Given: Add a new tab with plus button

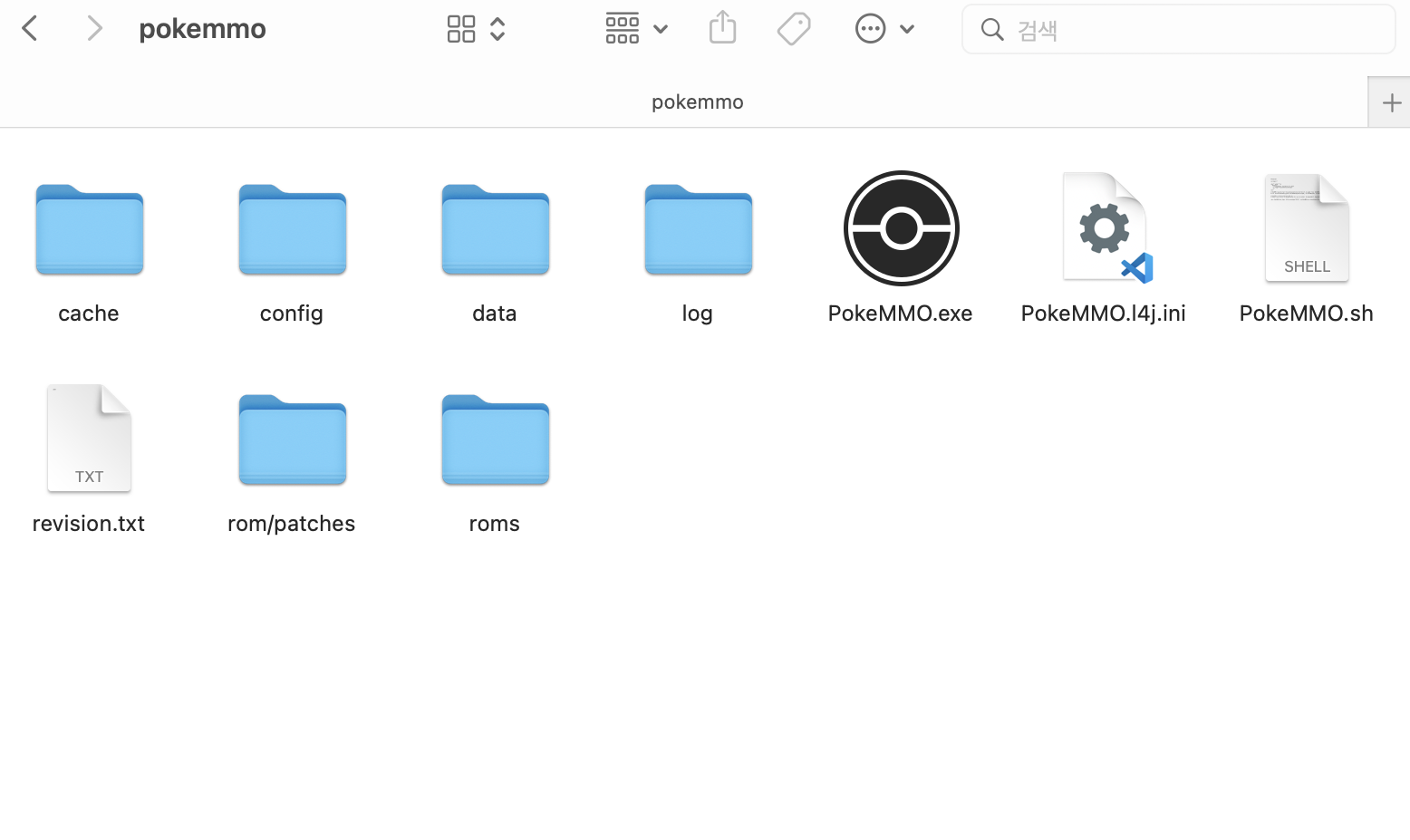Looking at the screenshot, I should tap(1391, 102).
